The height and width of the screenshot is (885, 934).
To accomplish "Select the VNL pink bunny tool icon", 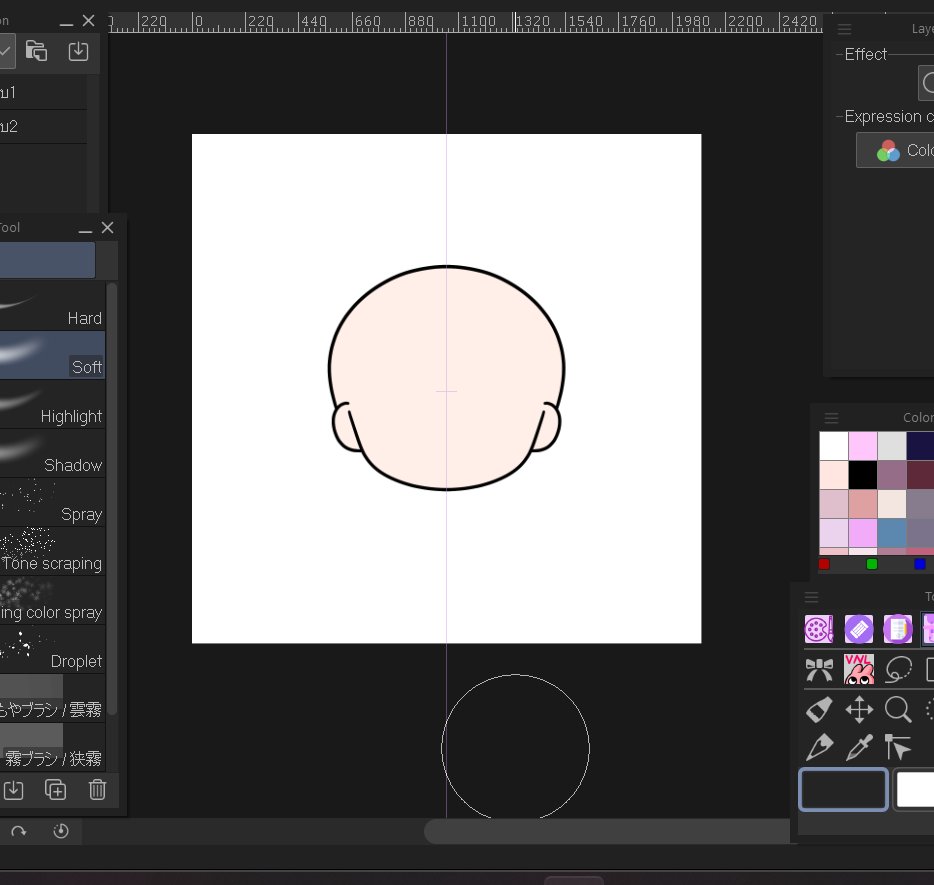I will (858, 669).
